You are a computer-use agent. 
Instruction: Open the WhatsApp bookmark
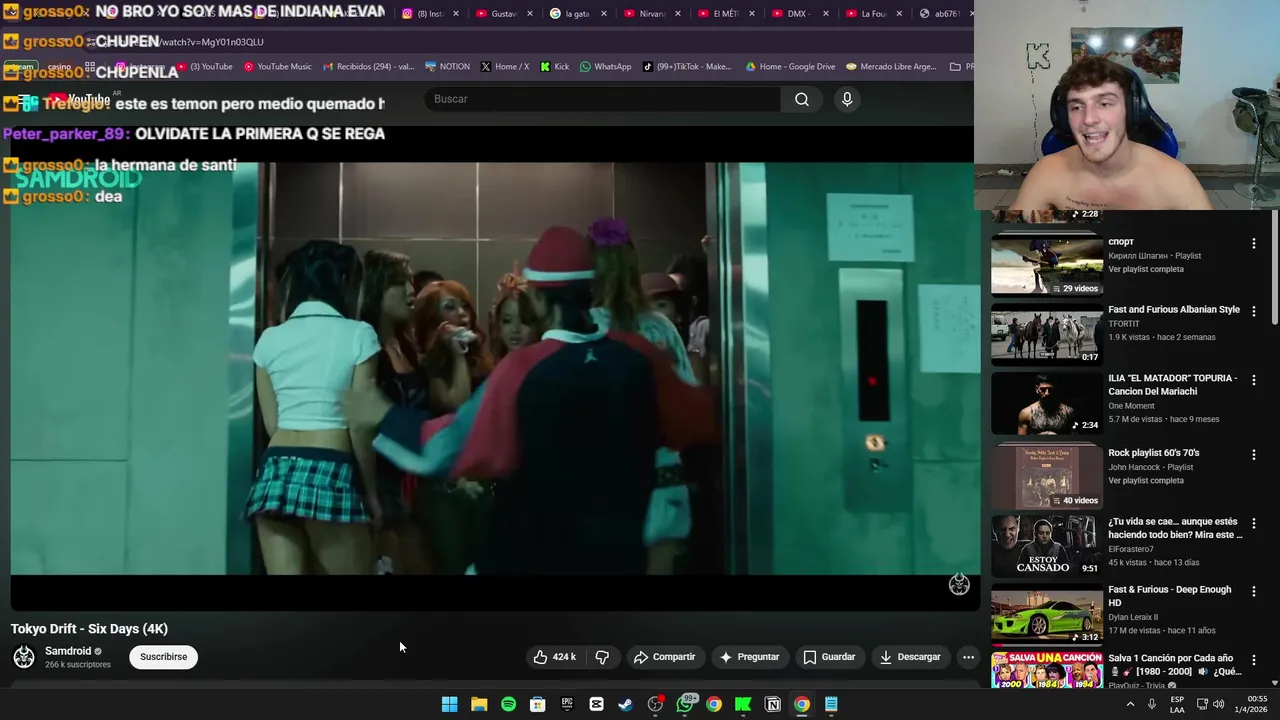click(606, 67)
